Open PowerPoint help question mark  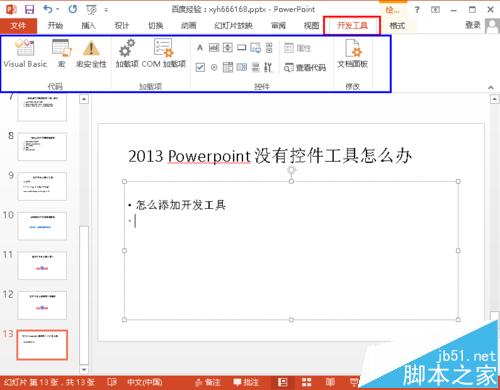(417, 10)
